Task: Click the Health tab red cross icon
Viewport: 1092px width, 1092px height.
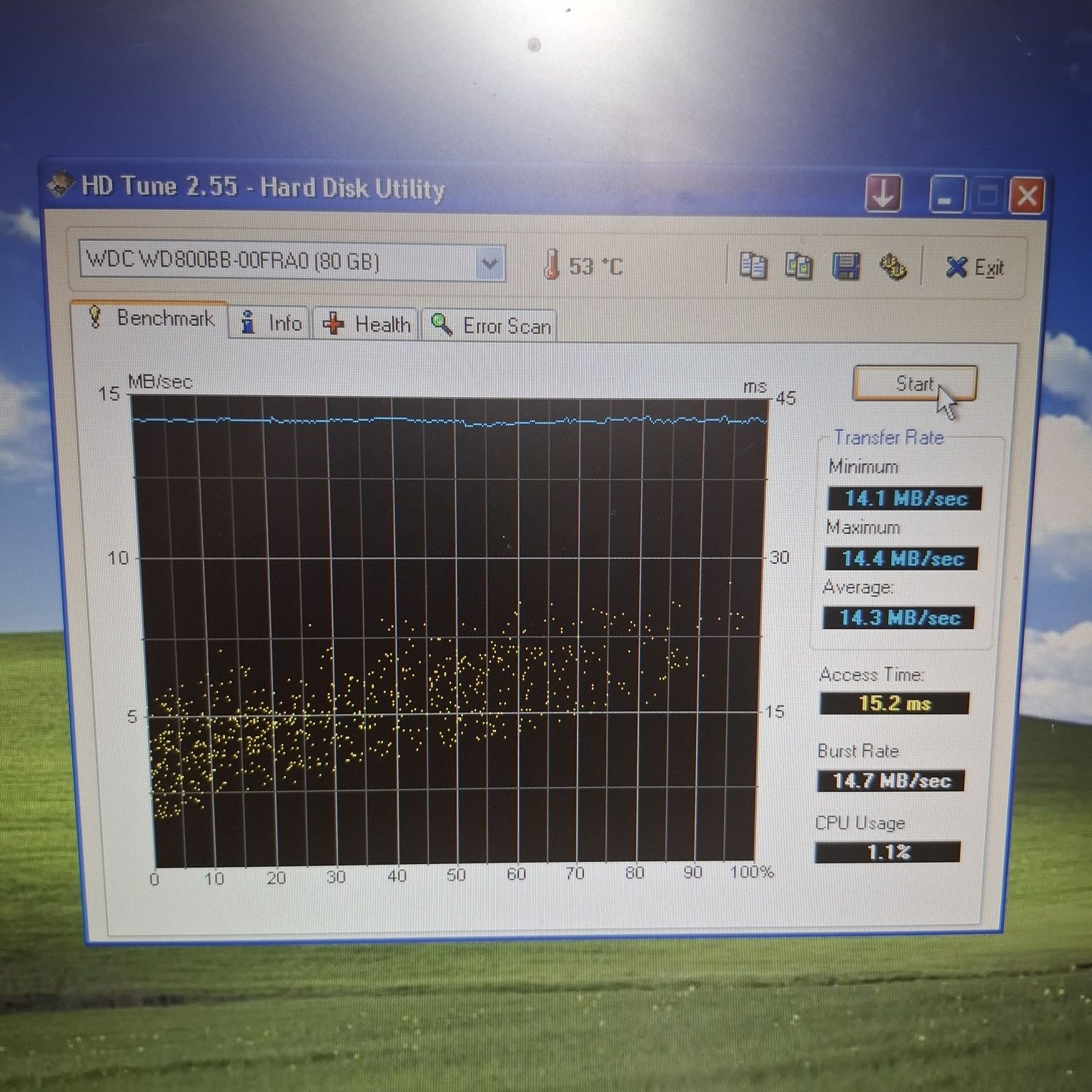Action: pyautogui.click(x=333, y=324)
